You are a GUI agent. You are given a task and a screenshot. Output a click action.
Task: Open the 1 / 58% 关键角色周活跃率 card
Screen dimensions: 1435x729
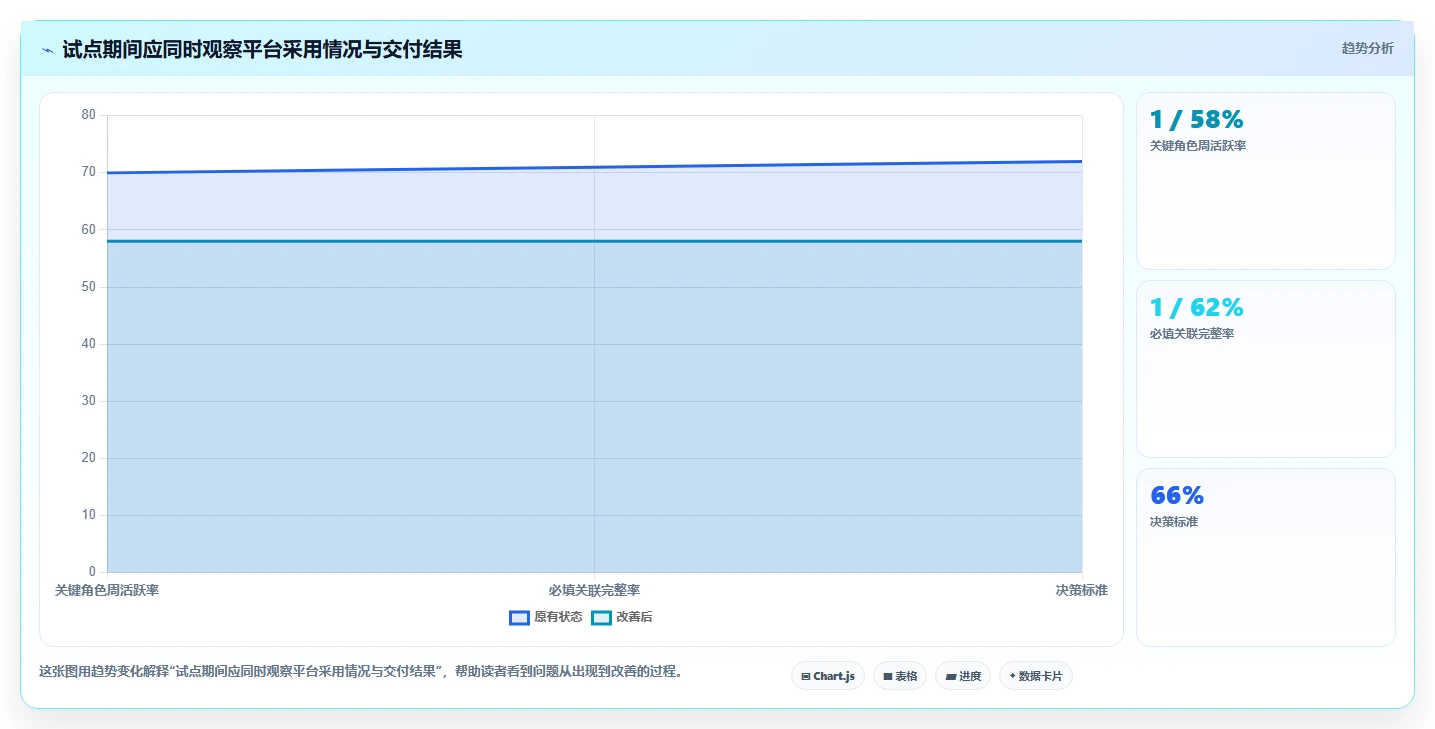click(x=1266, y=181)
